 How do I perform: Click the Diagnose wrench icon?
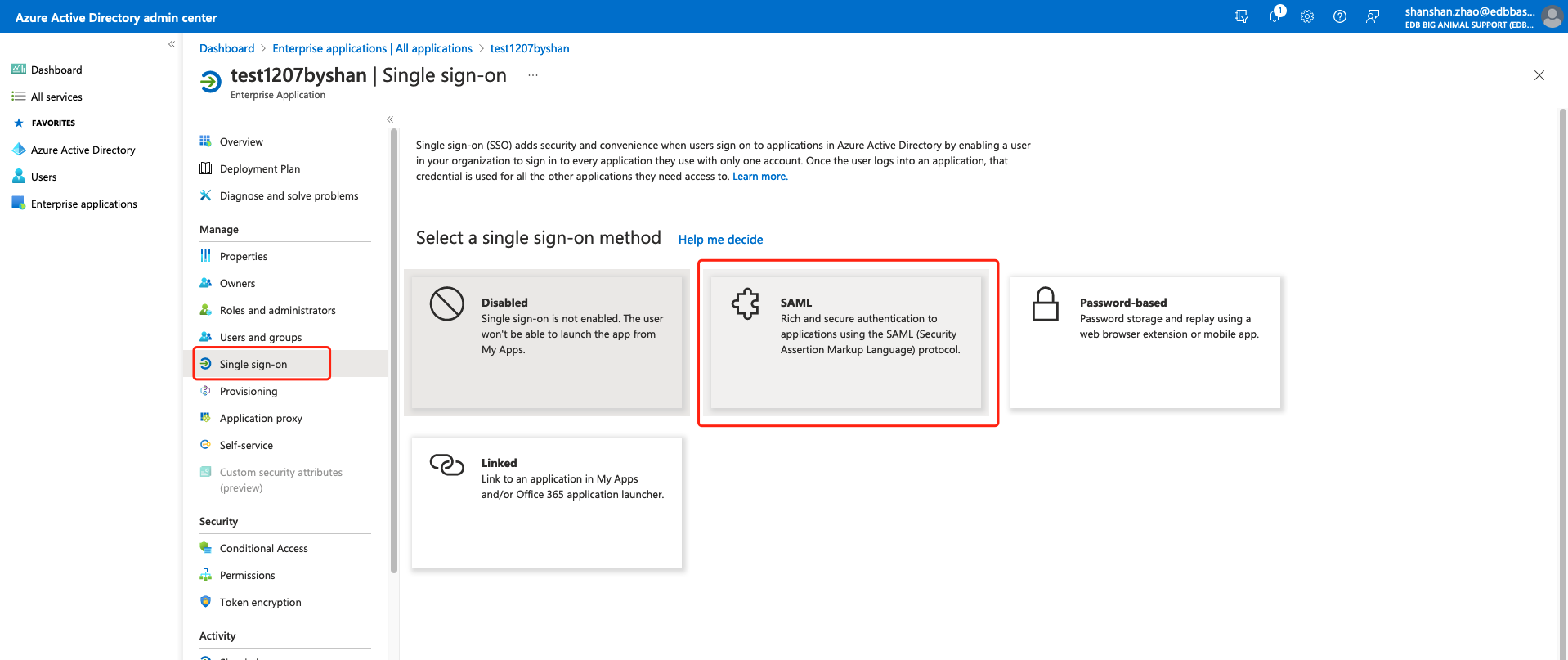click(x=205, y=195)
